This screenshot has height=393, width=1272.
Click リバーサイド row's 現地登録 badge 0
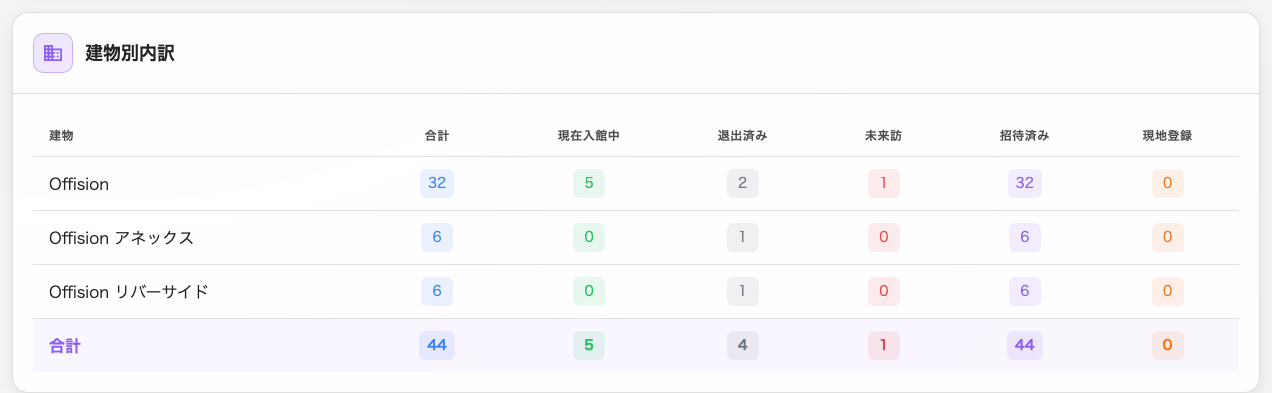pos(1167,291)
